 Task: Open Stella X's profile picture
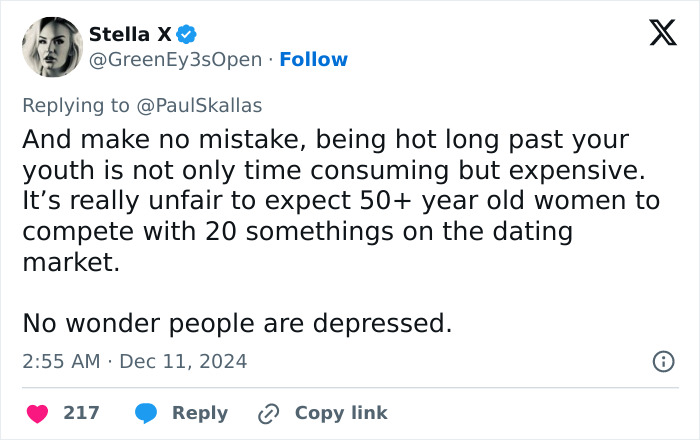click(51, 47)
